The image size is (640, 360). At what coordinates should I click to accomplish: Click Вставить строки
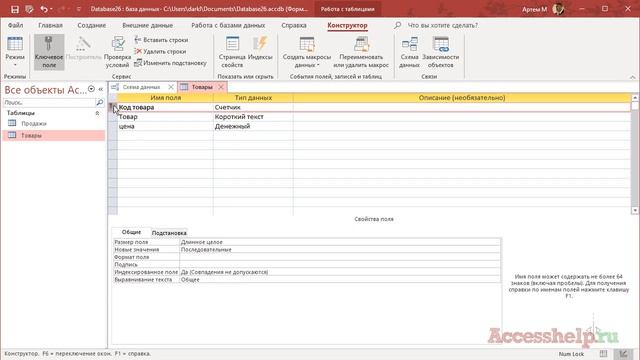click(x=161, y=40)
